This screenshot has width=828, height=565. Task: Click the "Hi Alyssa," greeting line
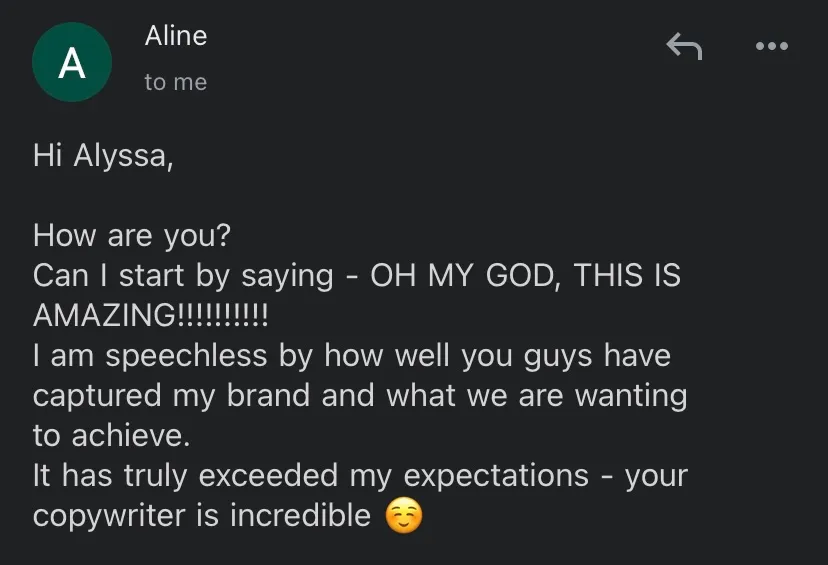(102, 156)
